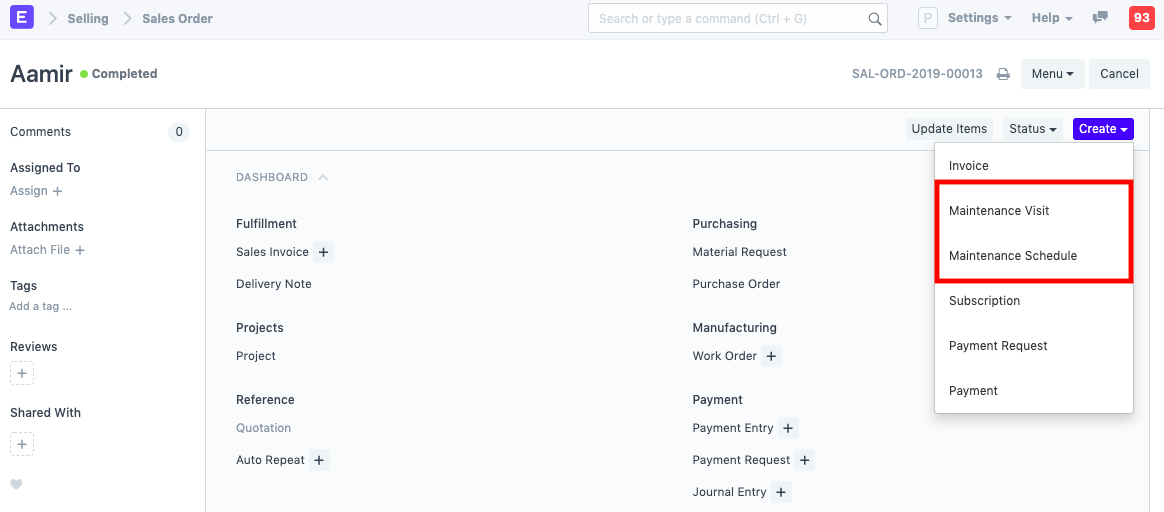
Task: Click the print icon next to order number
Action: 1003,74
